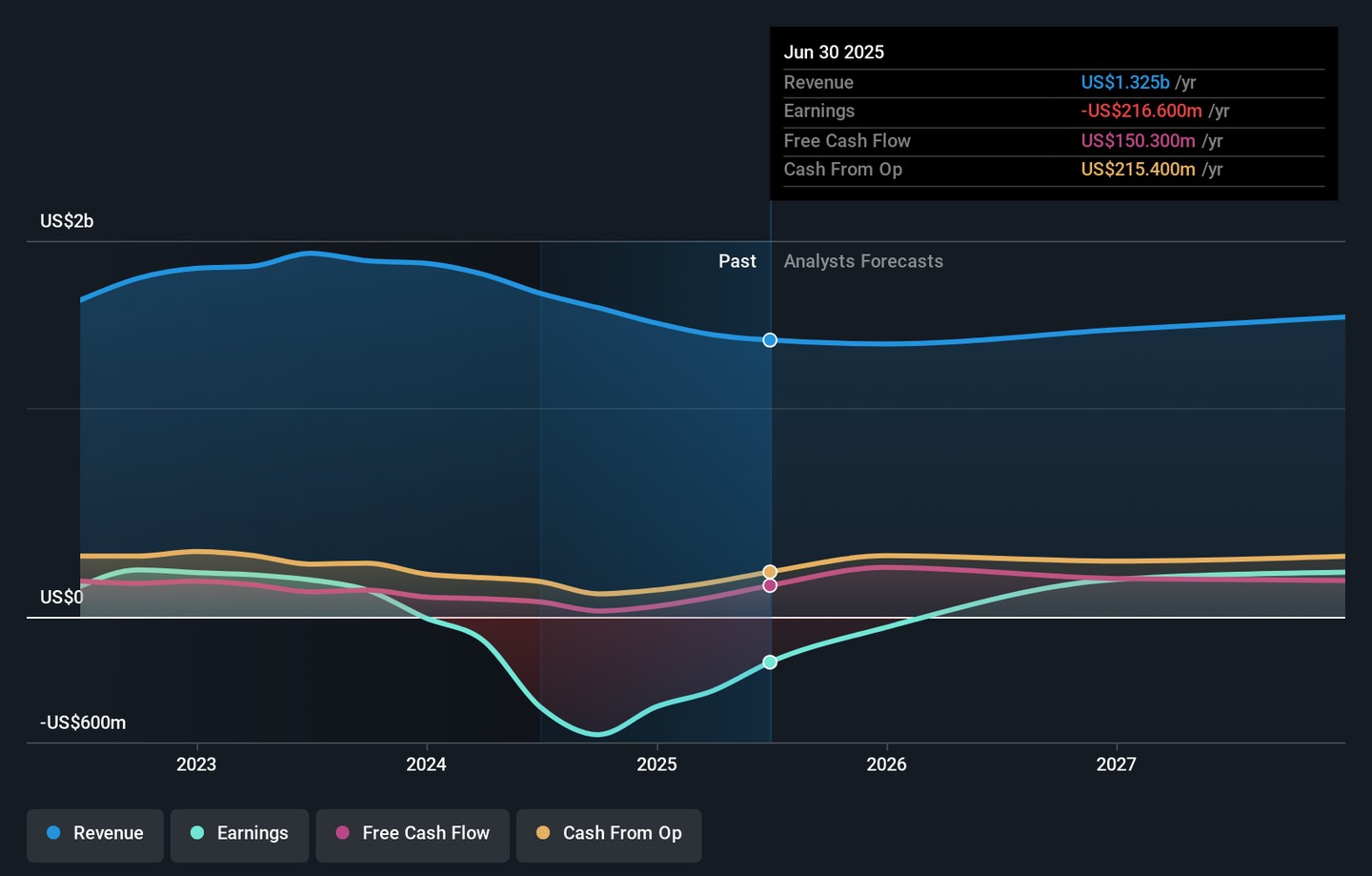Toggle the Earnings series legend button
The width and height of the screenshot is (1372, 876).
239,834
